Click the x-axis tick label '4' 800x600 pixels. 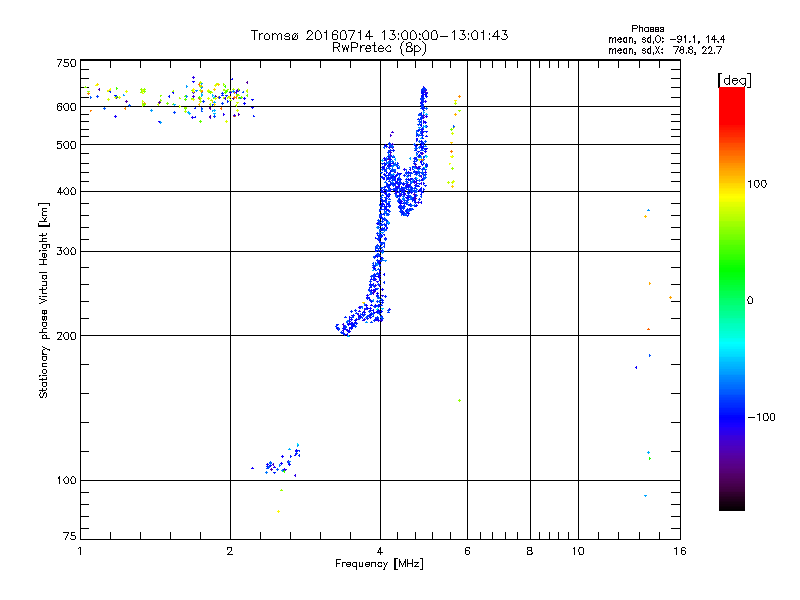click(380, 551)
